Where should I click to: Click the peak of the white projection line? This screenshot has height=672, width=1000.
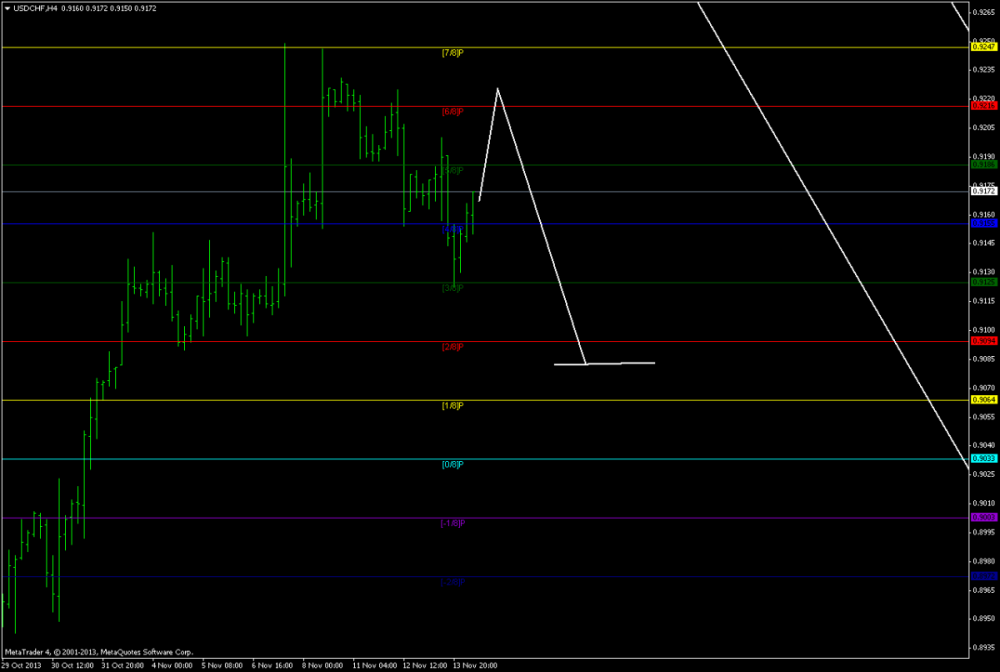tap(497, 90)
